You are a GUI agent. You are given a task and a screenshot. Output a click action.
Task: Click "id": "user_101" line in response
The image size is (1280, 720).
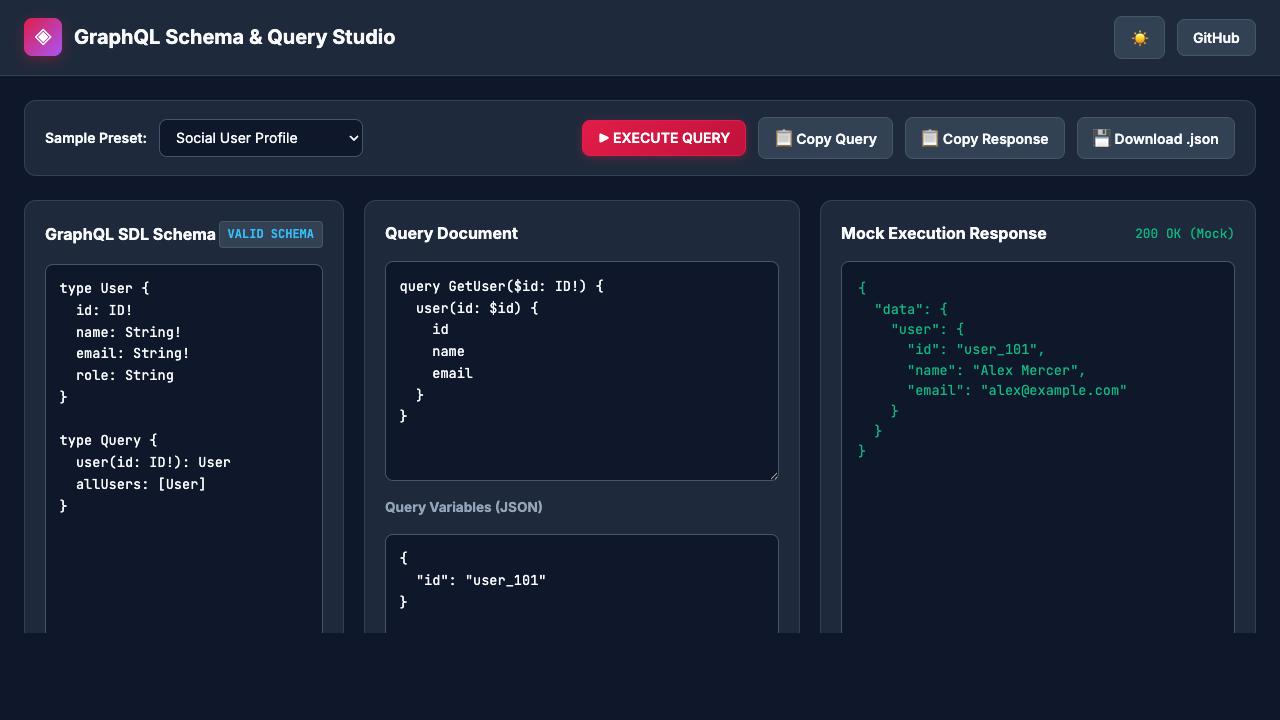click(976, 349)
